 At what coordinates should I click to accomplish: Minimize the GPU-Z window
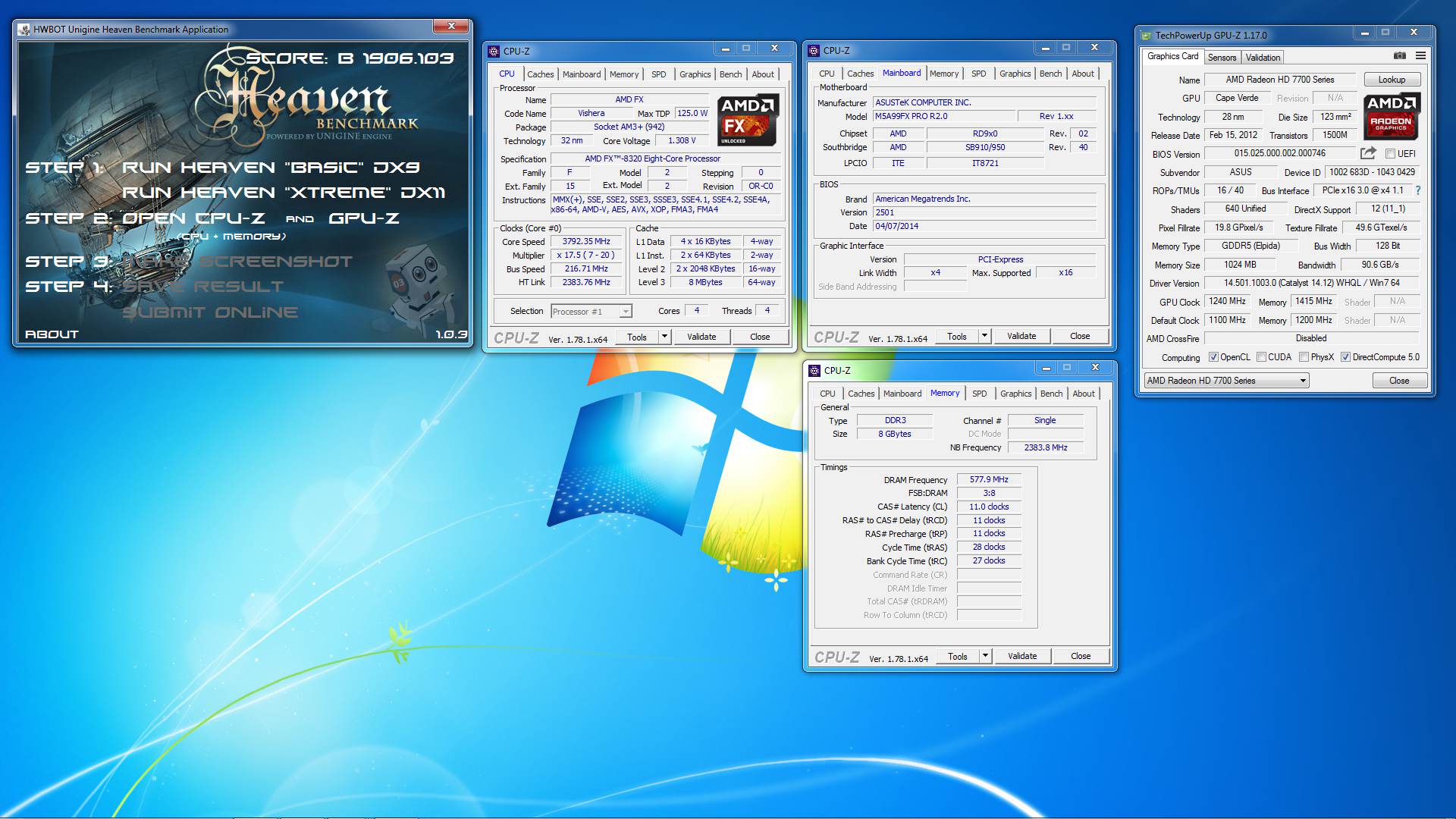pyautogui.click(x=1364, y=33)
